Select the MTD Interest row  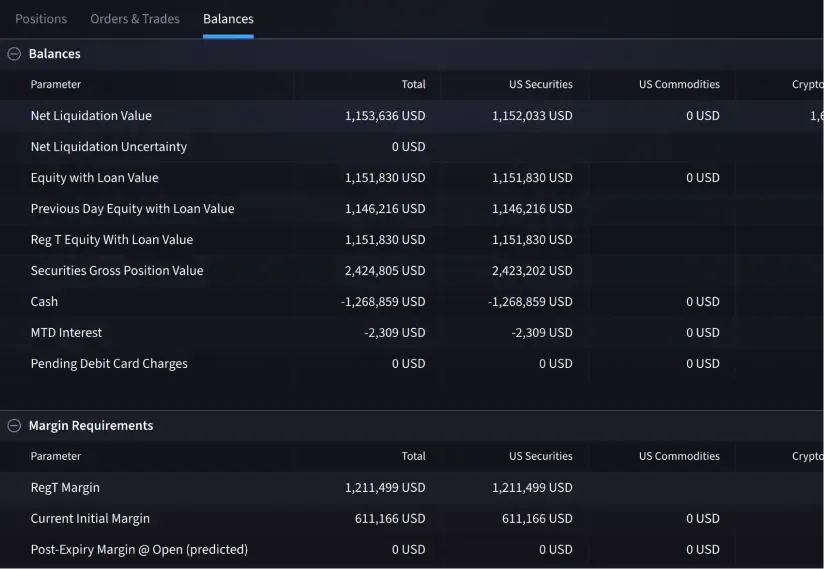click(x=66, y=333)
